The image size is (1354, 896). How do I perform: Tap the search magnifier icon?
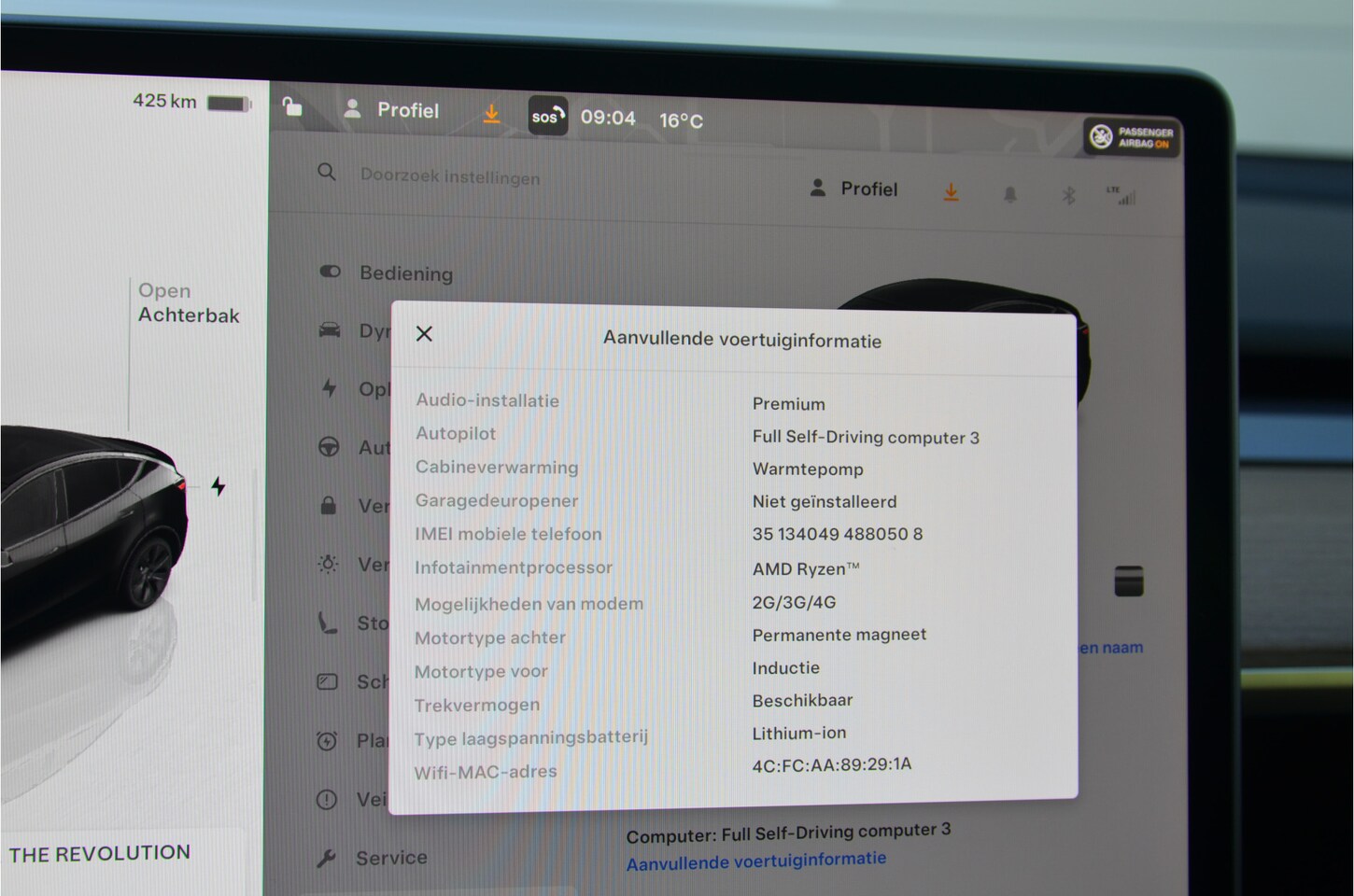coord(326,172)
